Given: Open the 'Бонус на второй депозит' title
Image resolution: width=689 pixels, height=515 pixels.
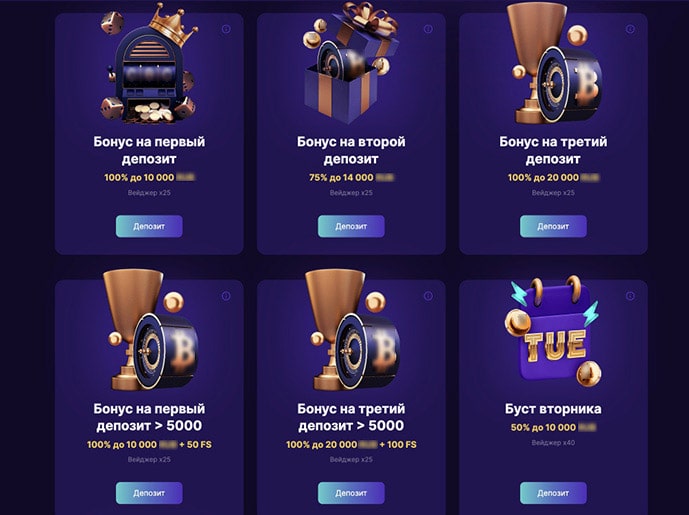Looking at the screenshot, I should point(351,150).
